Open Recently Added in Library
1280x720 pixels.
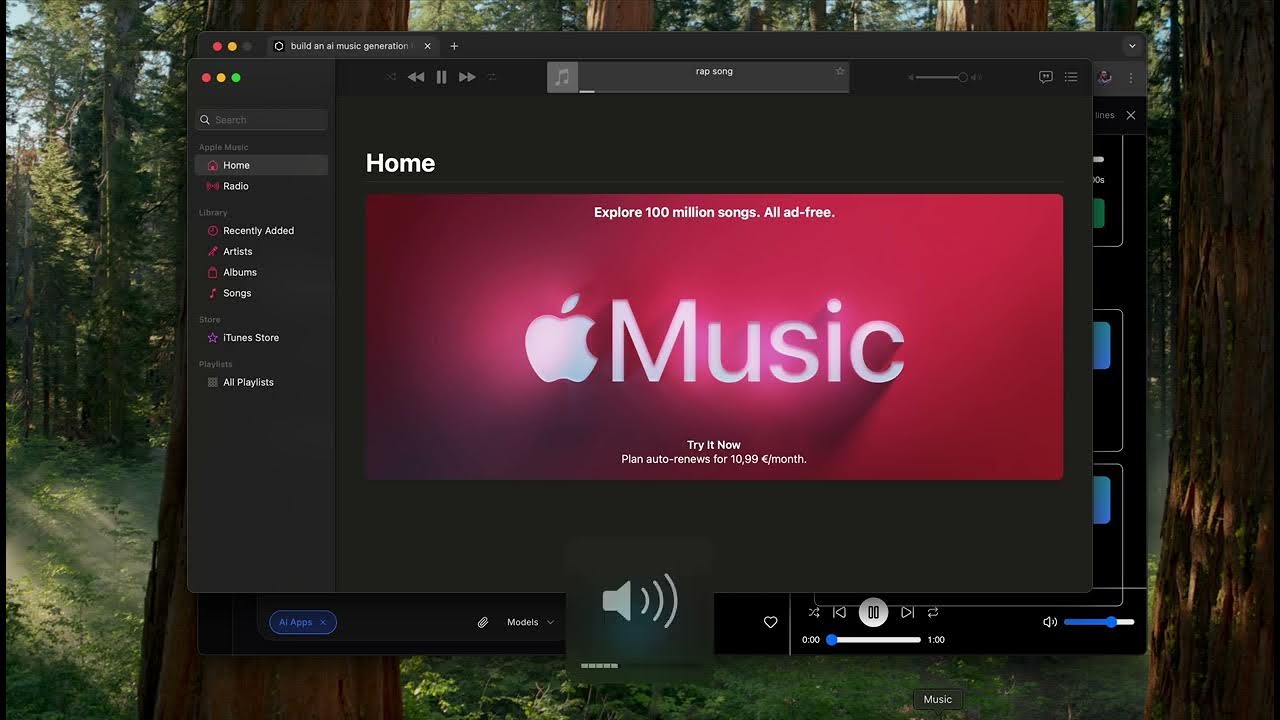pos(262,230)
